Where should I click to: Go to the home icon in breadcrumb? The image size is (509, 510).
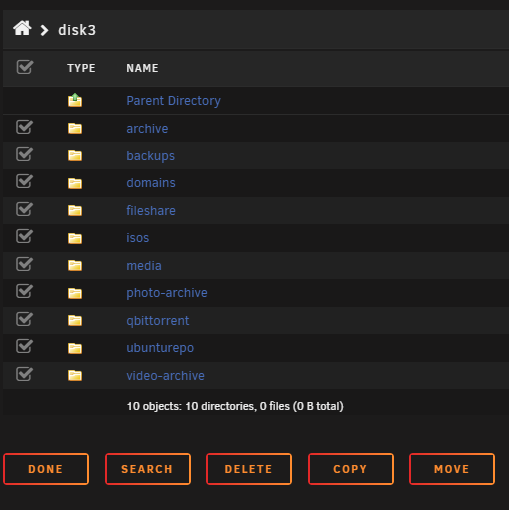coord(22,28)
